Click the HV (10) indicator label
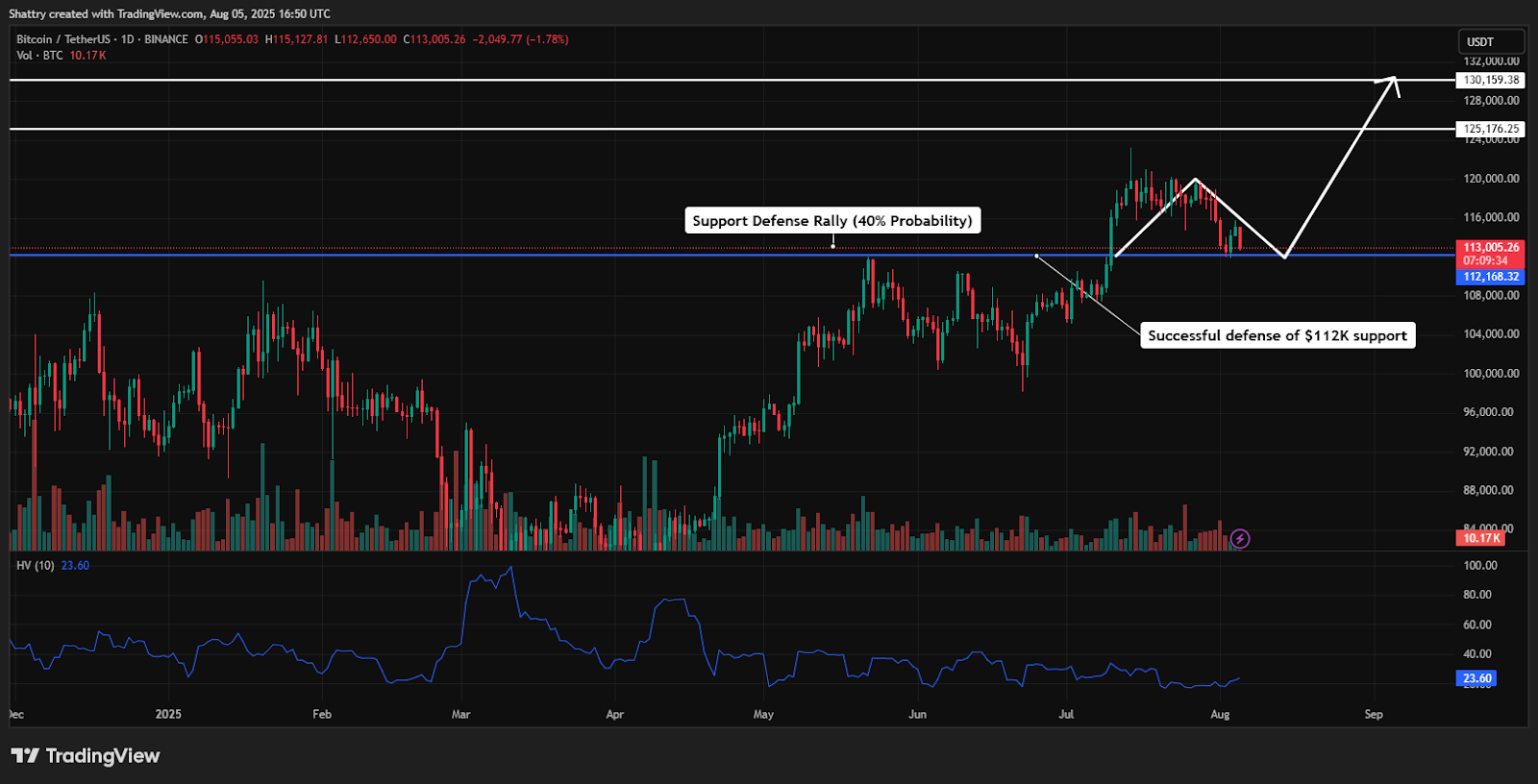 point(36,566)
